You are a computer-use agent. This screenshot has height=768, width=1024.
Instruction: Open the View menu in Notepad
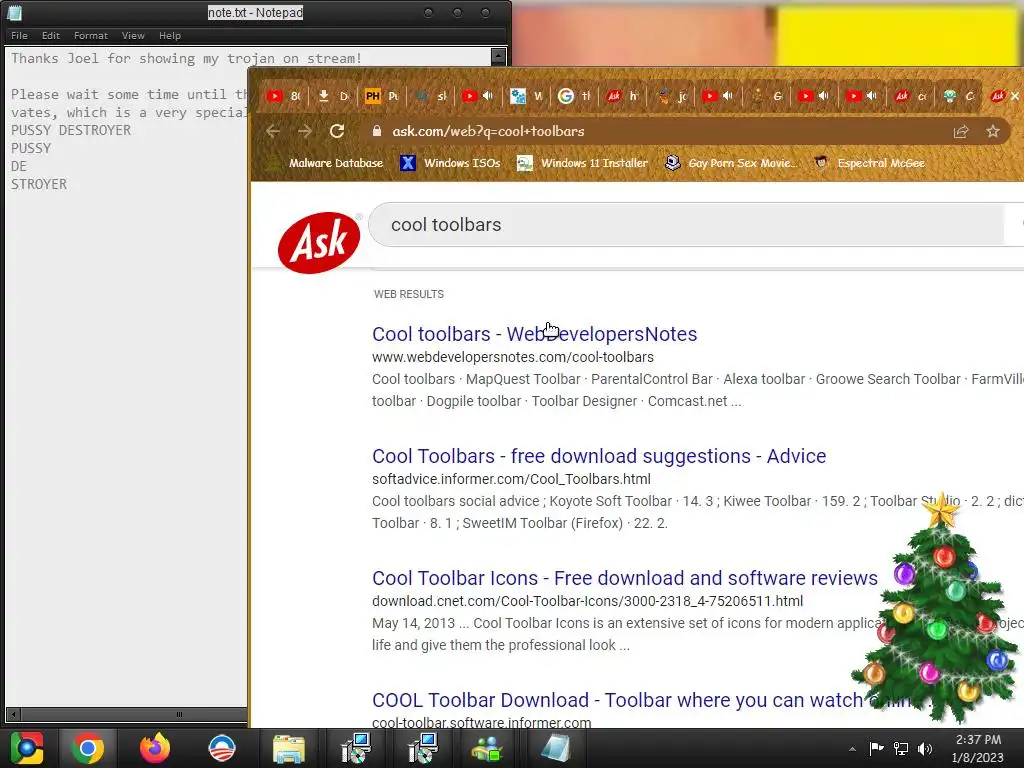pos(133,35)
